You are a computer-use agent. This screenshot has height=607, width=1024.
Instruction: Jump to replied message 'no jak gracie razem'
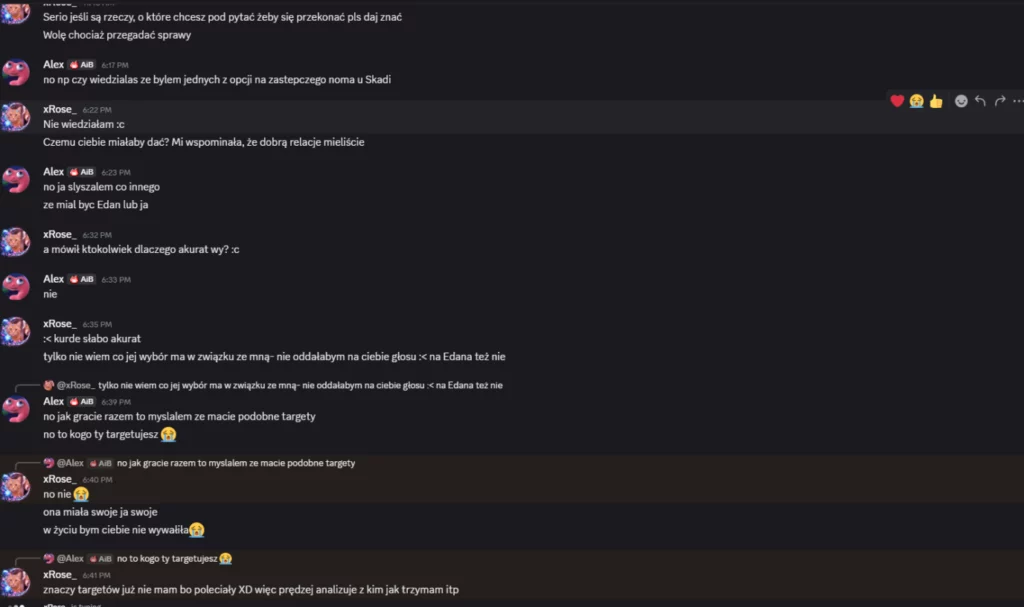point(236,463)
